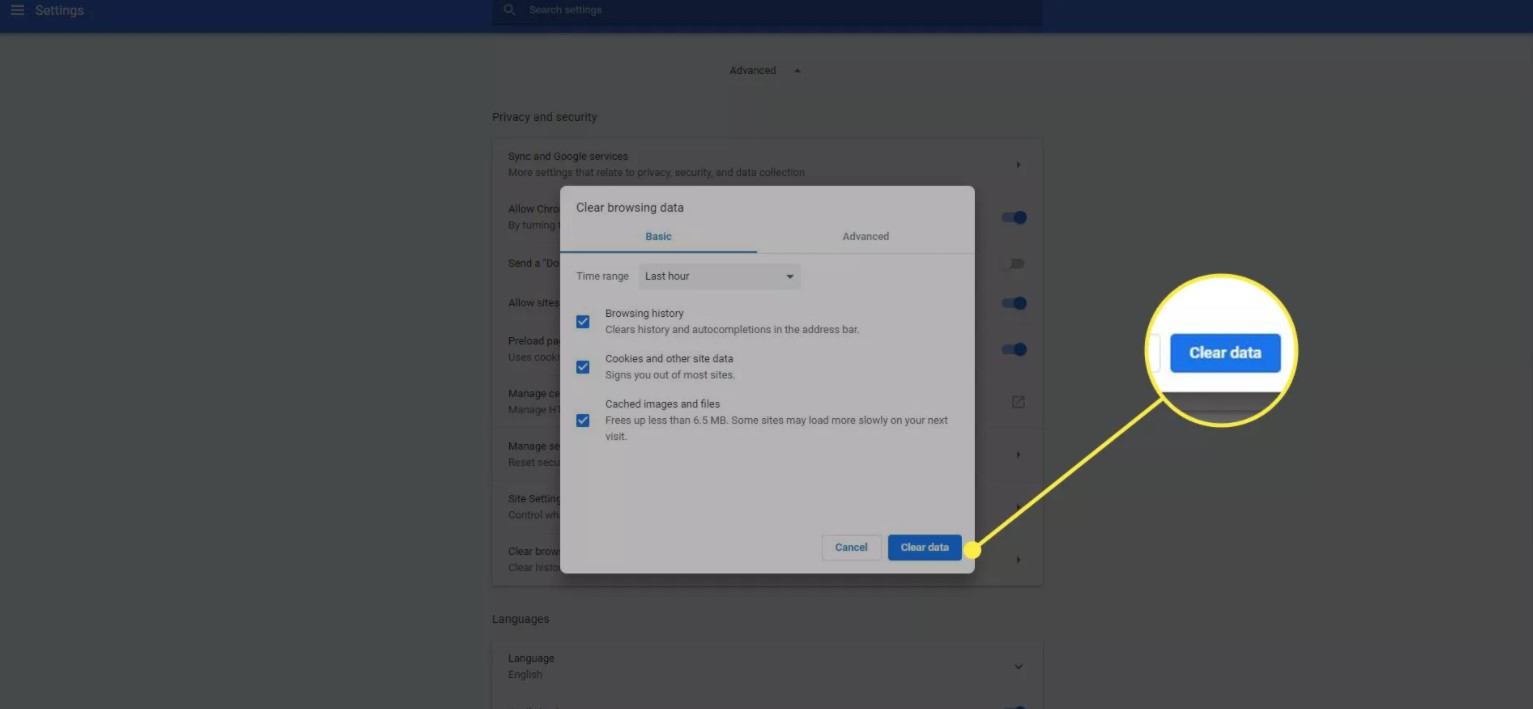The image size is (1533, 709).
Task: Open the Time range dropdown
Action: (719, 277)
